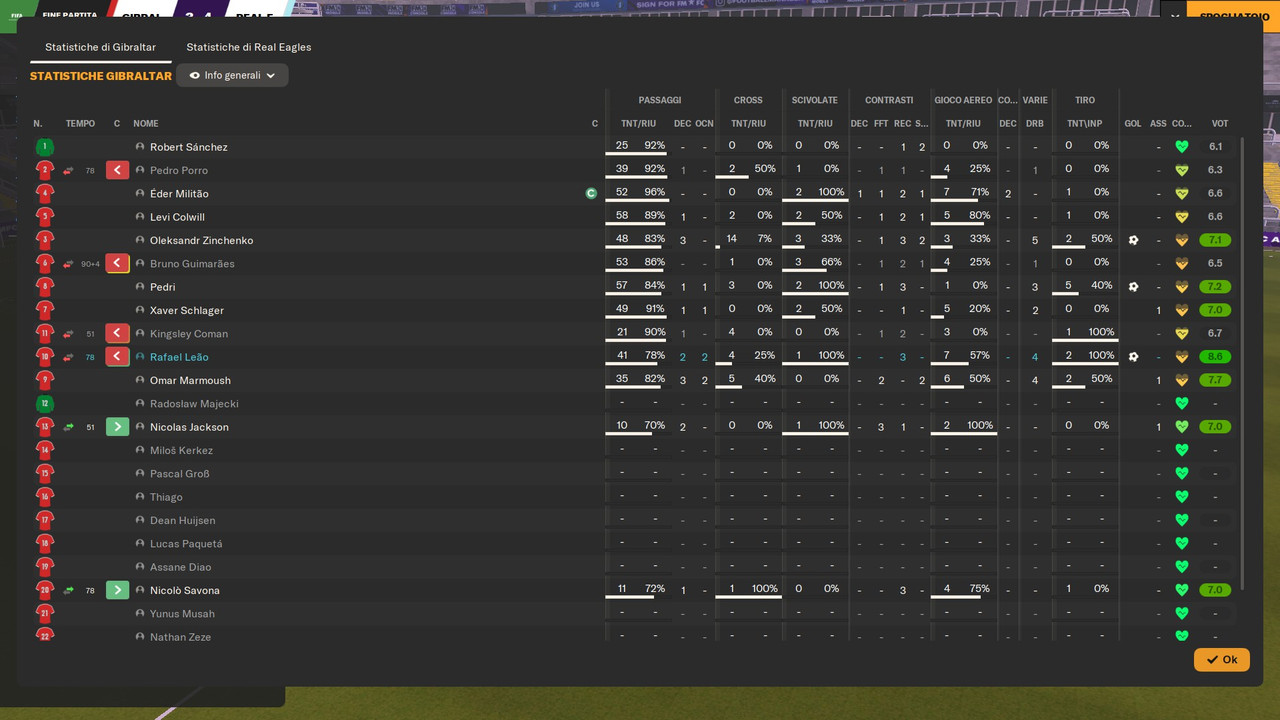Click the player name Pascal Groß

point(180,474)
